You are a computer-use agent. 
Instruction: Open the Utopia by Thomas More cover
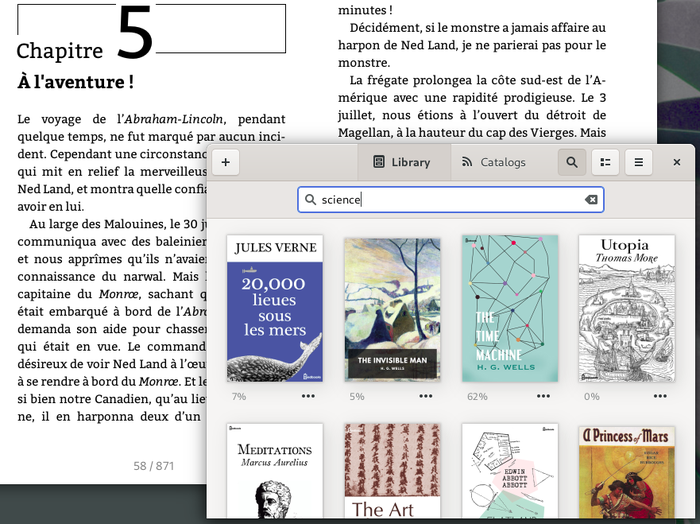coord(627,308)
